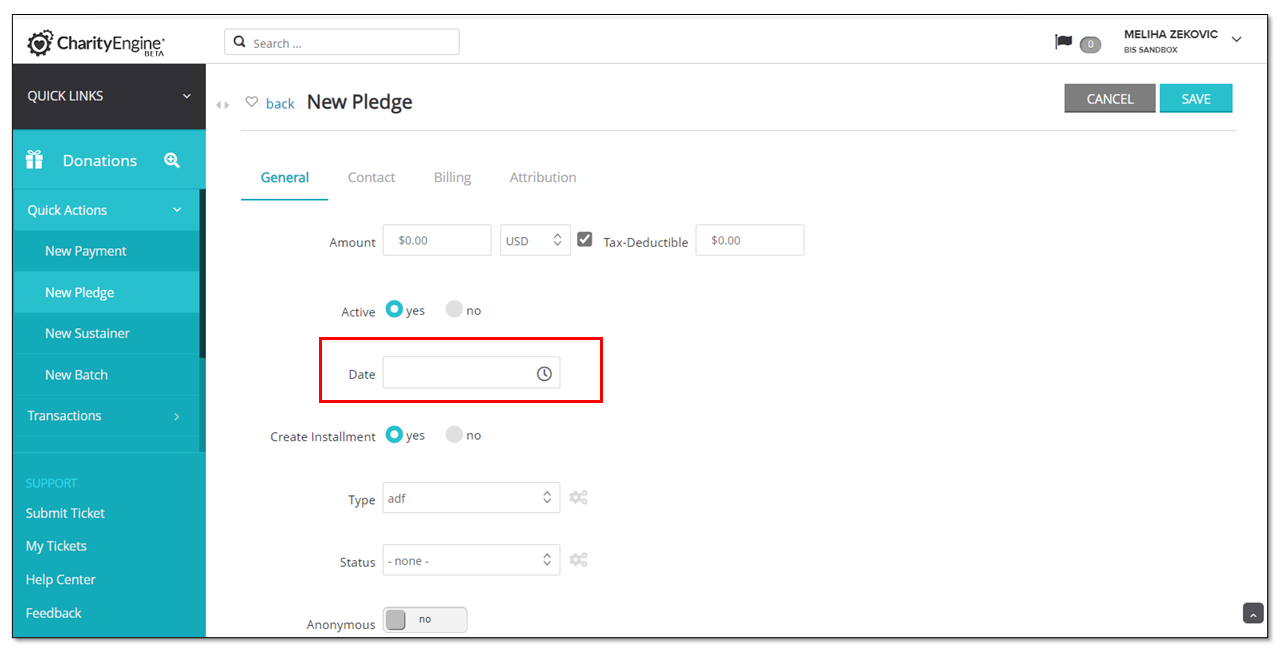Open the clock picker in Date field
The height and width of the screenshot is (651, 1280).
pyautogui.click(x=544, y=373)
